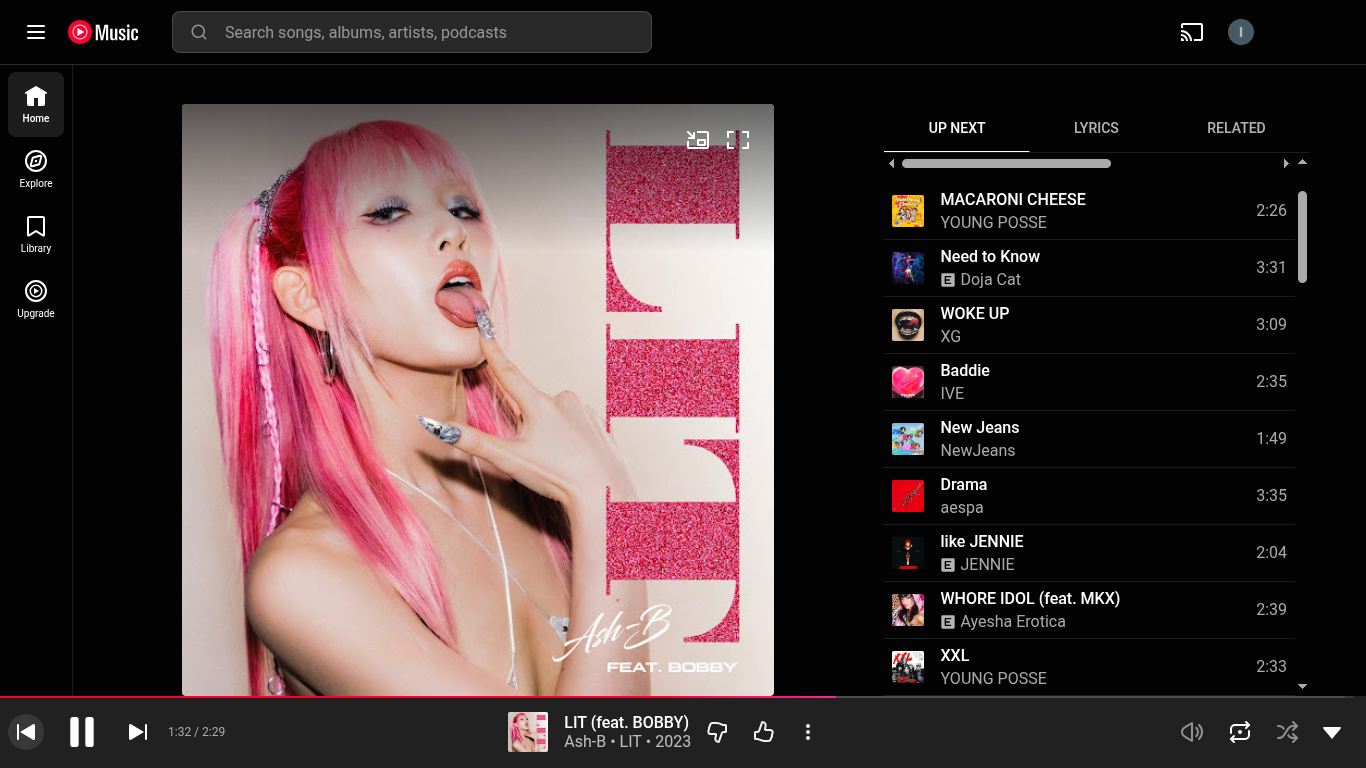The height and width of the screenshot is (768, 1366).
Task: Focus the search songs, albums, artists field
Action: (412, 32)
